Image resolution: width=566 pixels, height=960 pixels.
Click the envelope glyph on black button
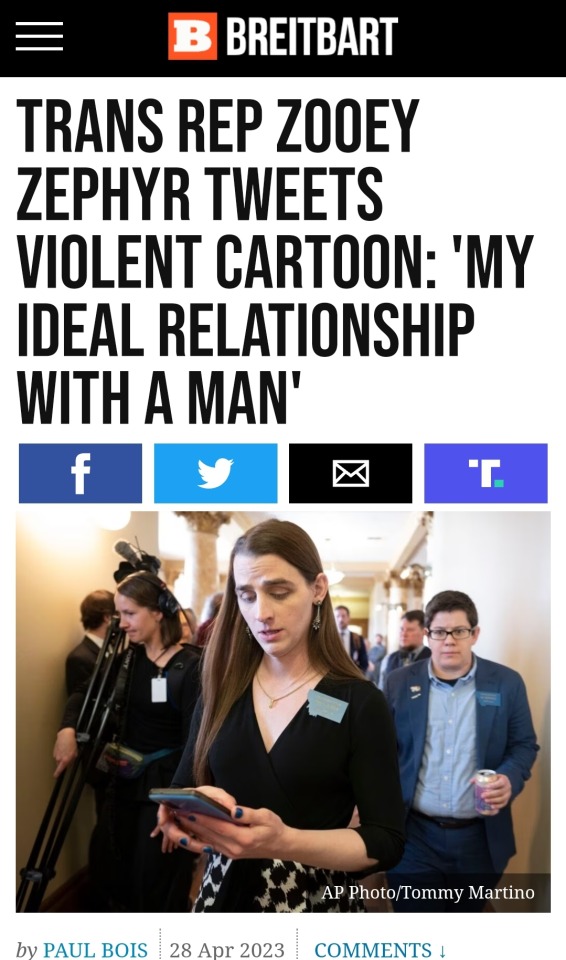click(350, 473)
